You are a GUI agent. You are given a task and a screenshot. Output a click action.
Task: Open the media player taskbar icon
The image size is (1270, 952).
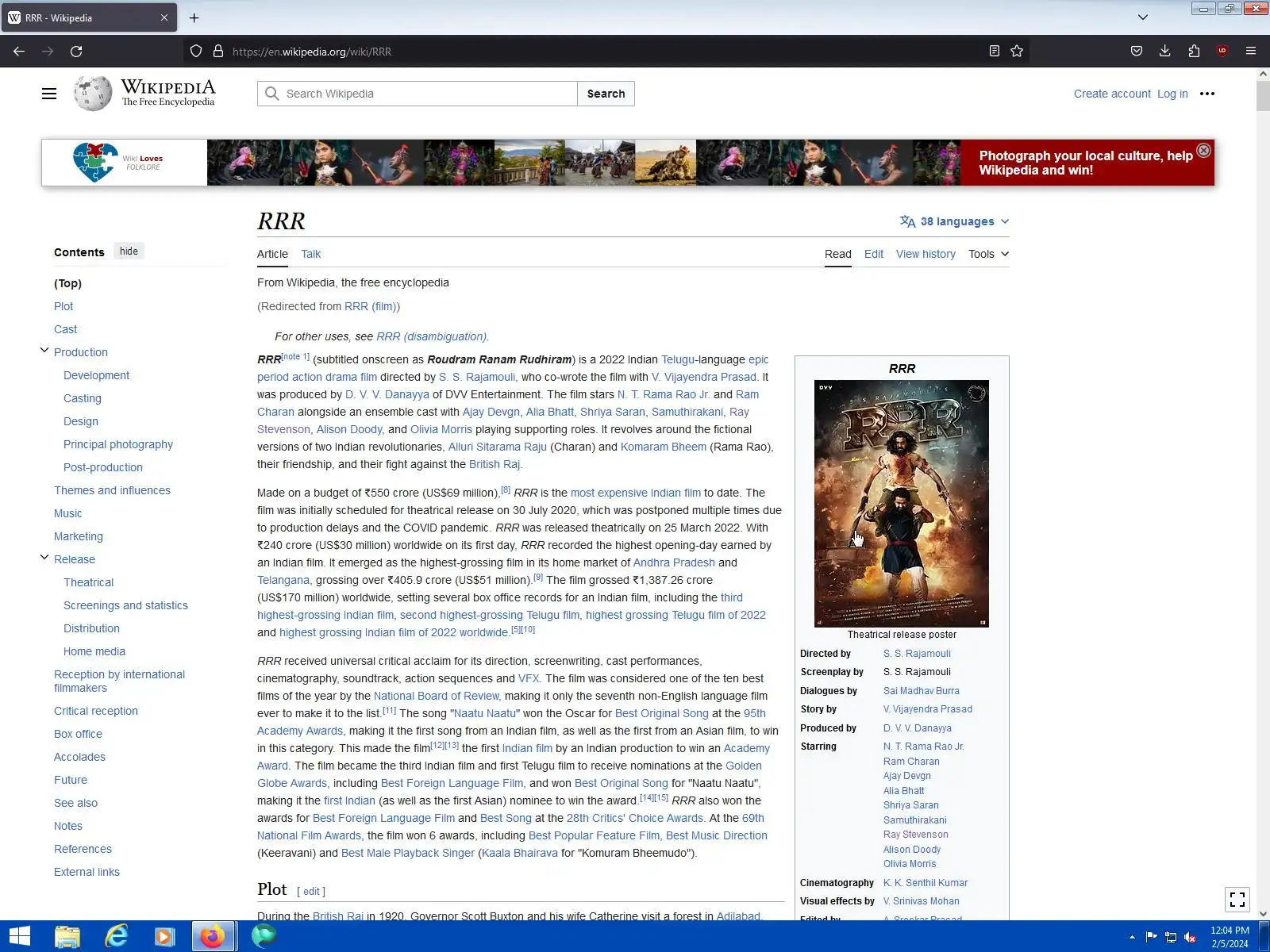(x=164, y=936)
